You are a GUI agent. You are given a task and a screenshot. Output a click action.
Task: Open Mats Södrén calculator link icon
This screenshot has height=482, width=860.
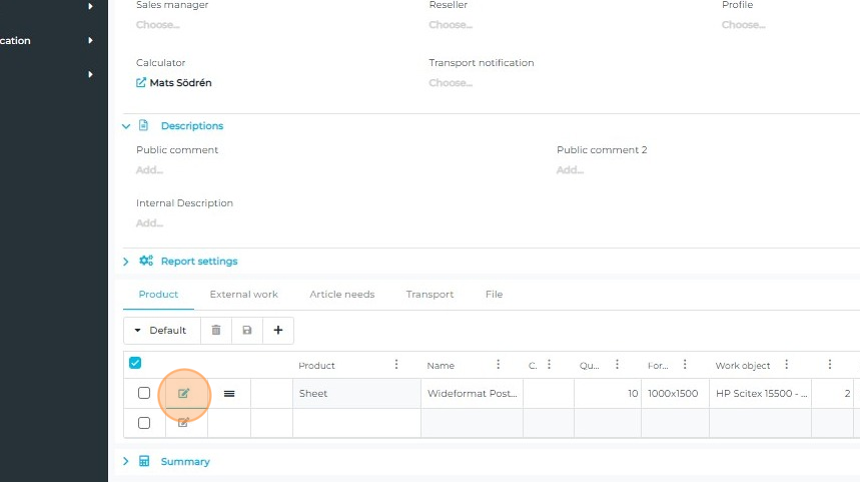[141, 83]
